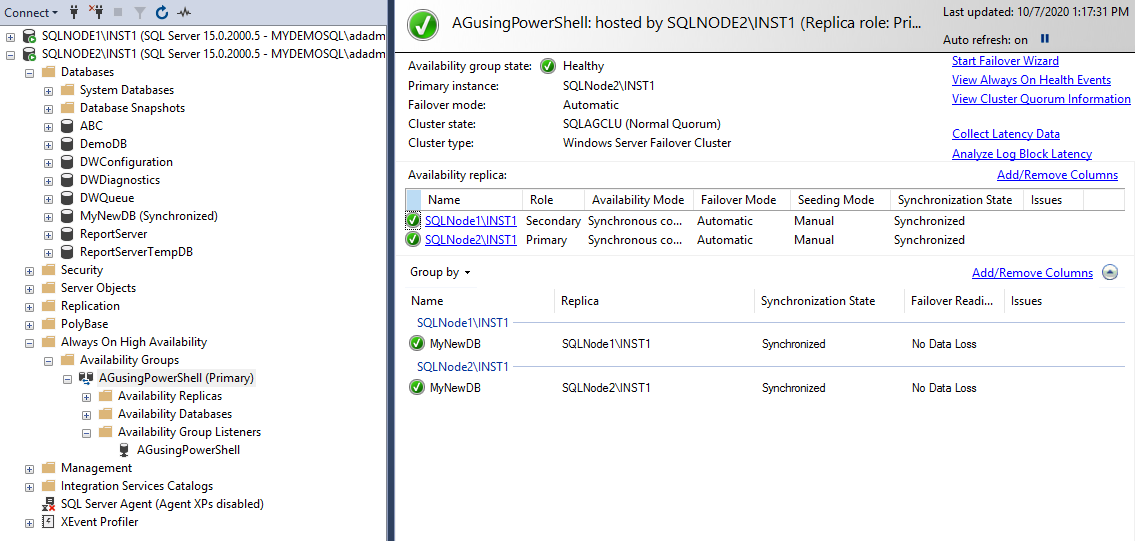Click the AGusingPowerShell listener icon
Viewport: 1135px width, 541px height.
point(124,450)
